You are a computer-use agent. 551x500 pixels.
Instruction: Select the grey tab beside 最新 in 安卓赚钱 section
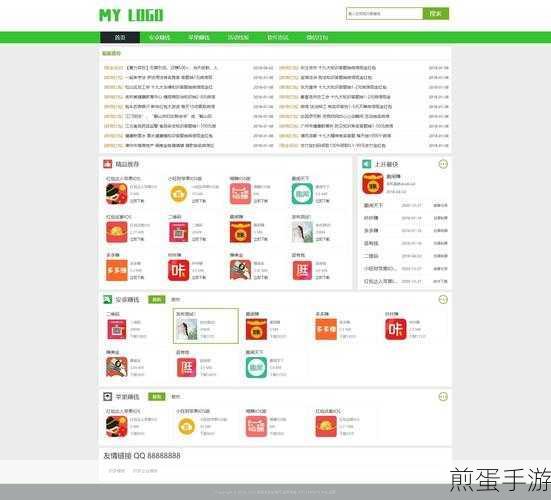click(175, 299)
